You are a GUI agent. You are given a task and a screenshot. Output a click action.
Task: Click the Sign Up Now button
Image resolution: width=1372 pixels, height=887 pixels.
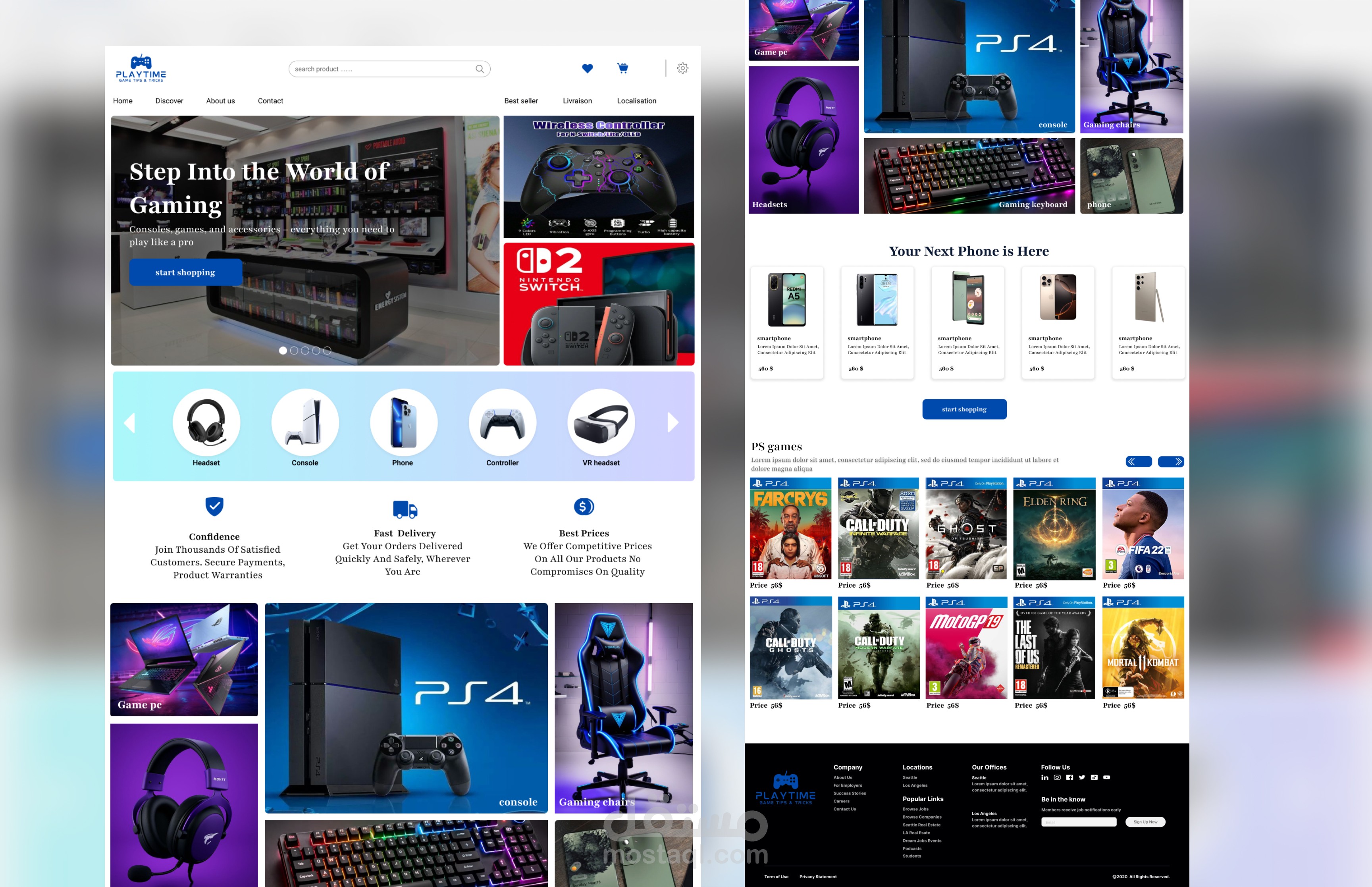point(1145,822)
